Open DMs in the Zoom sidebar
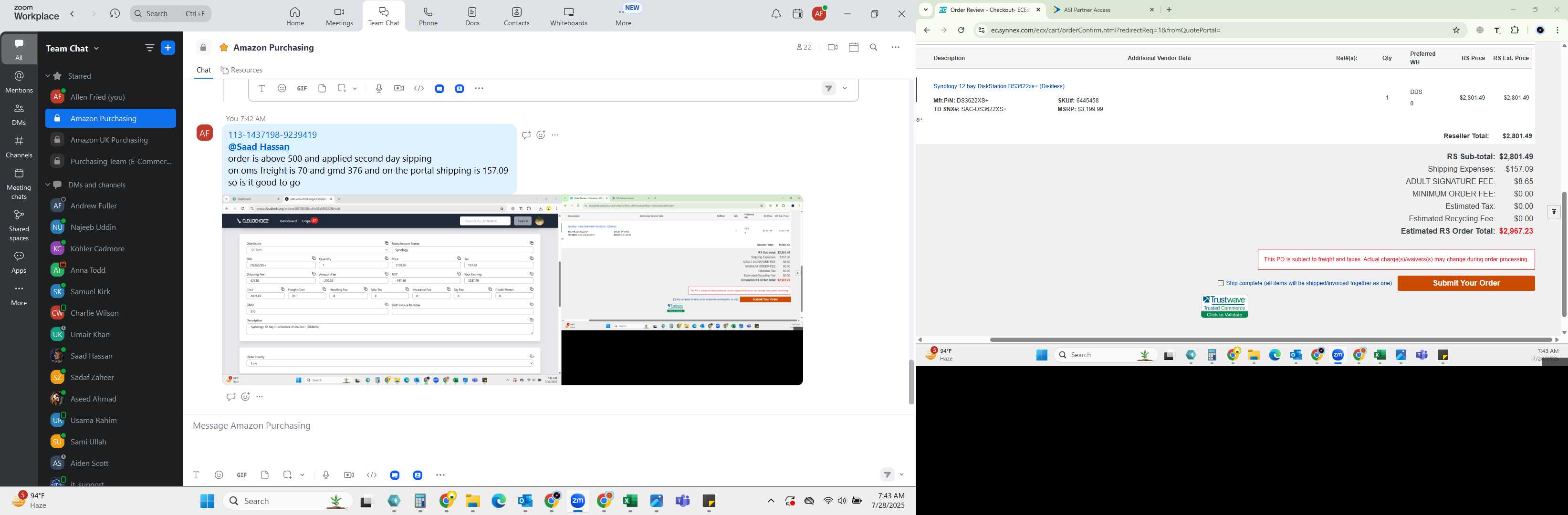The image size is (1568, 515). pyautogui.click(x=19, y=114)
